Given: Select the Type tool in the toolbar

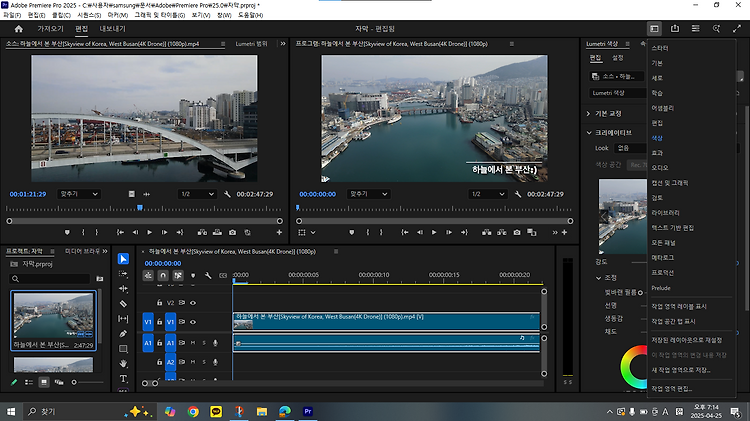Looking at the screenshot, I should (x=123, y=379).
